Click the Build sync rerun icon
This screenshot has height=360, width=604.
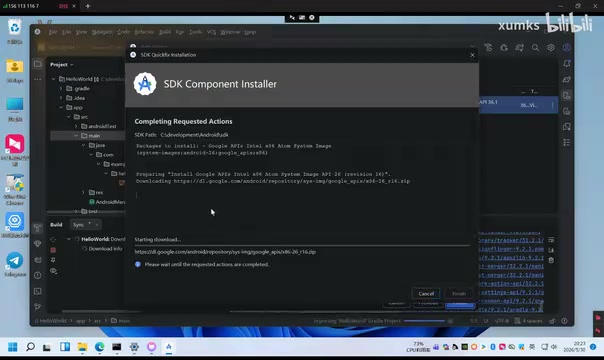point(53,239)
